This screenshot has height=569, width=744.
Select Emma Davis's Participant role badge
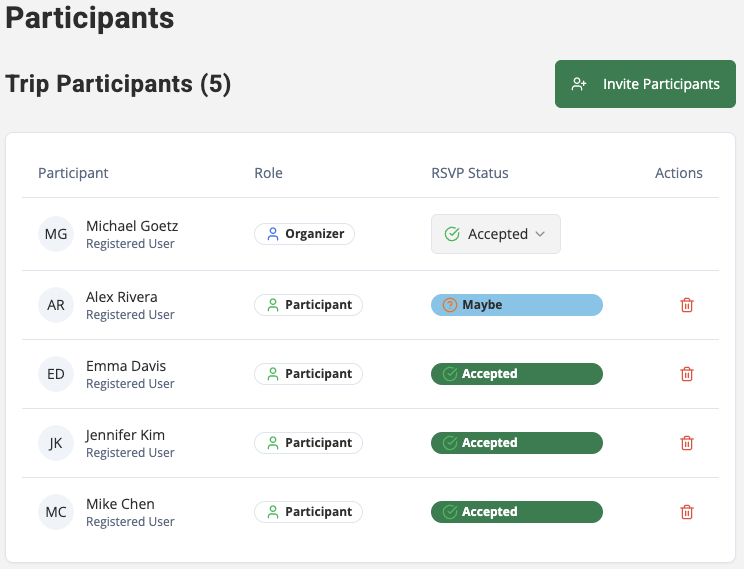308,374
